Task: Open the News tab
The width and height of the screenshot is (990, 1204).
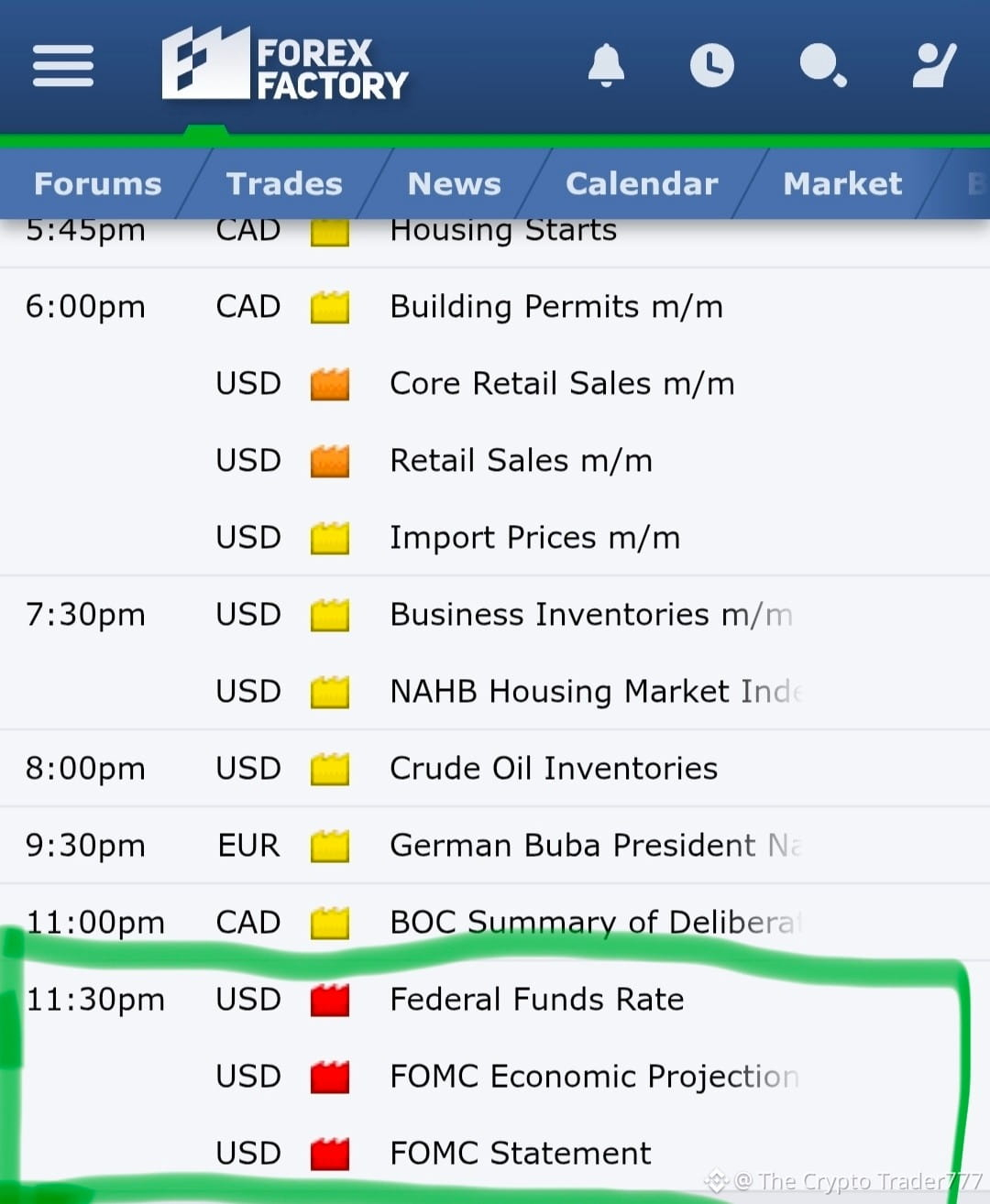Action: (x=455, y=183)
